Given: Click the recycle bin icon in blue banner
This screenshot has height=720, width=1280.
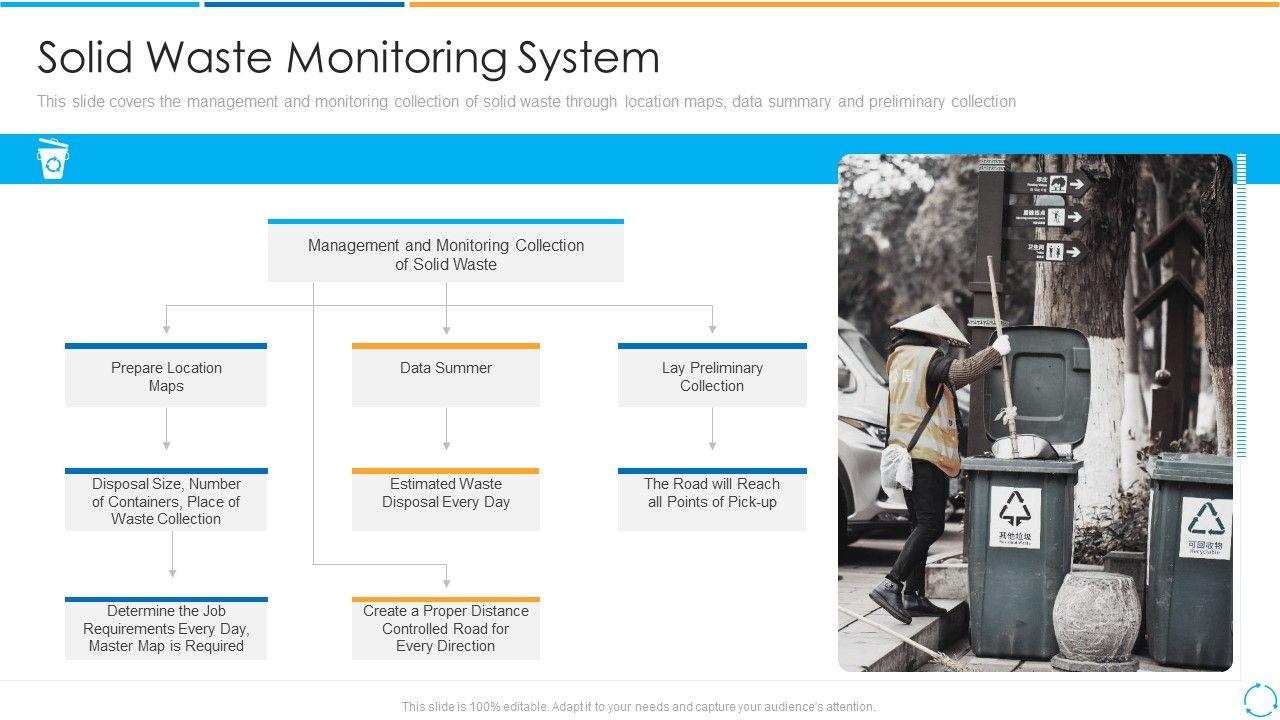Looking at the screenshot, I should [x=53, y=159].
